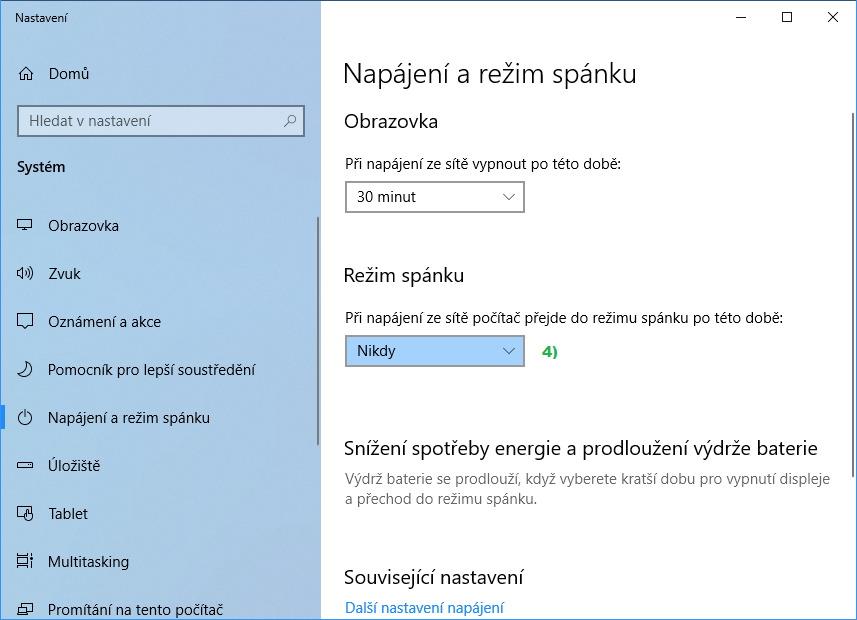Click the right content pane scrollbar
The width and height of the screenshot is (857, 620).
point(853,294)
